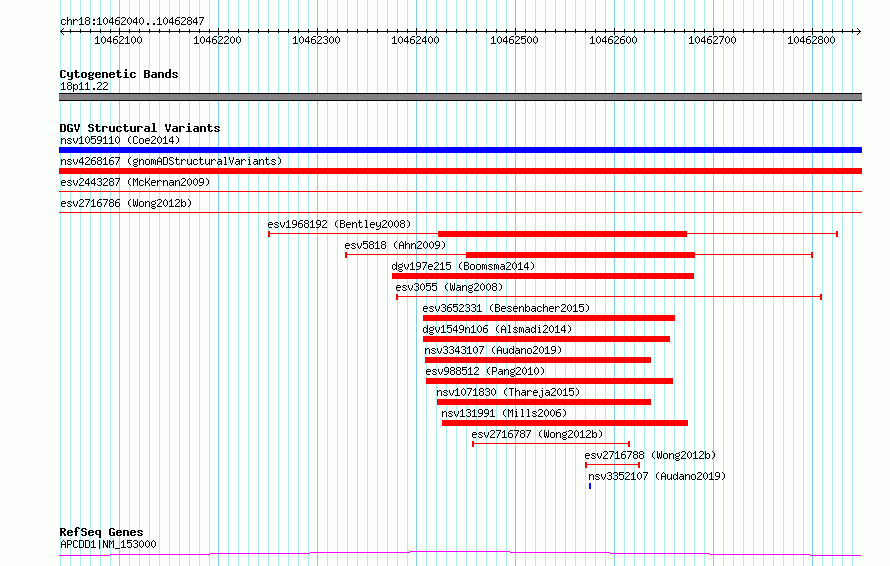Viewport: 890px width, 566px height.
Task: Click ruler position 10462600
Action: coord(614,40)
